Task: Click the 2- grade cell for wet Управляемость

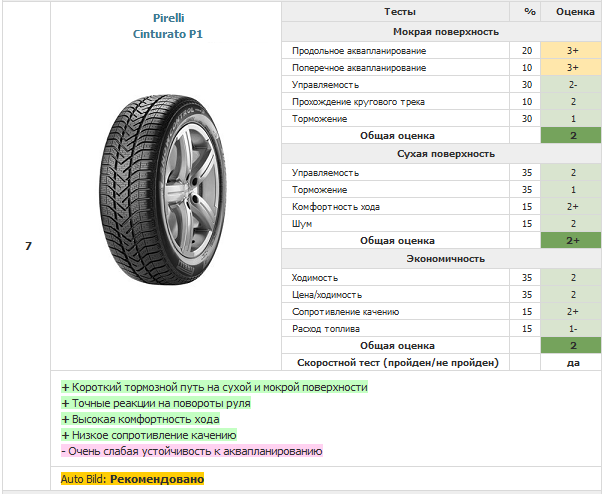Action: pos(571,84)
